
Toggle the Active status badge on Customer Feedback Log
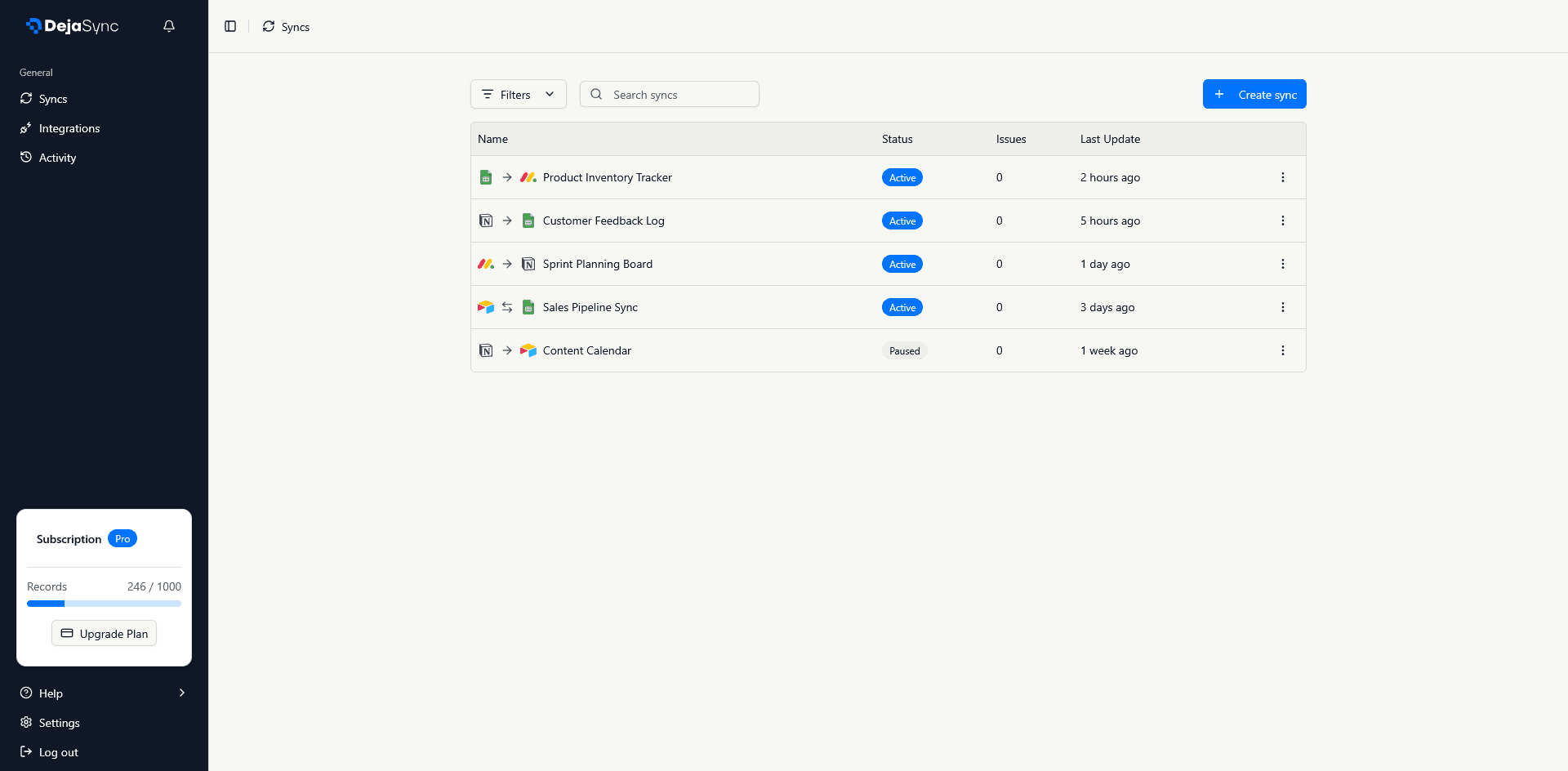click(x=902, y=221)
